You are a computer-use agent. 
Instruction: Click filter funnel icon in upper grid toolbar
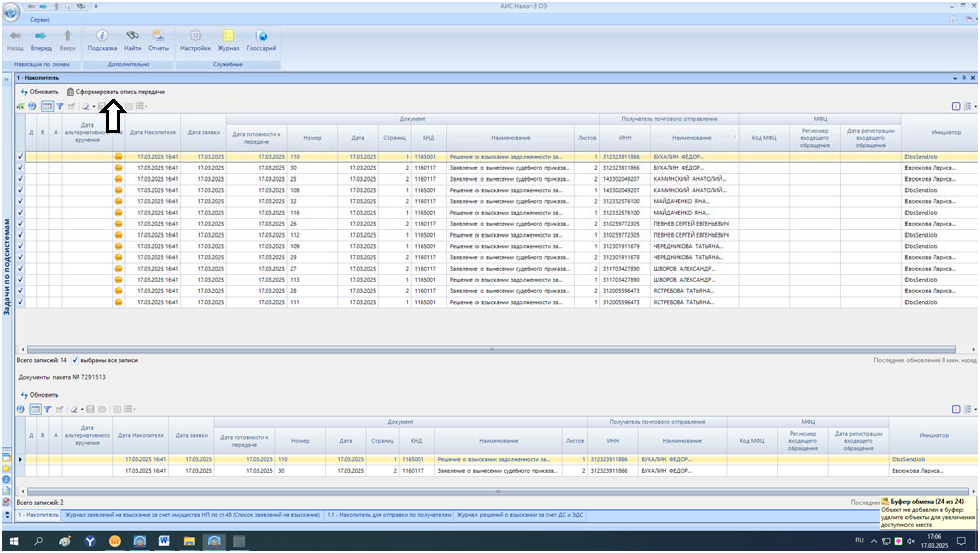(x=59, y=105)
